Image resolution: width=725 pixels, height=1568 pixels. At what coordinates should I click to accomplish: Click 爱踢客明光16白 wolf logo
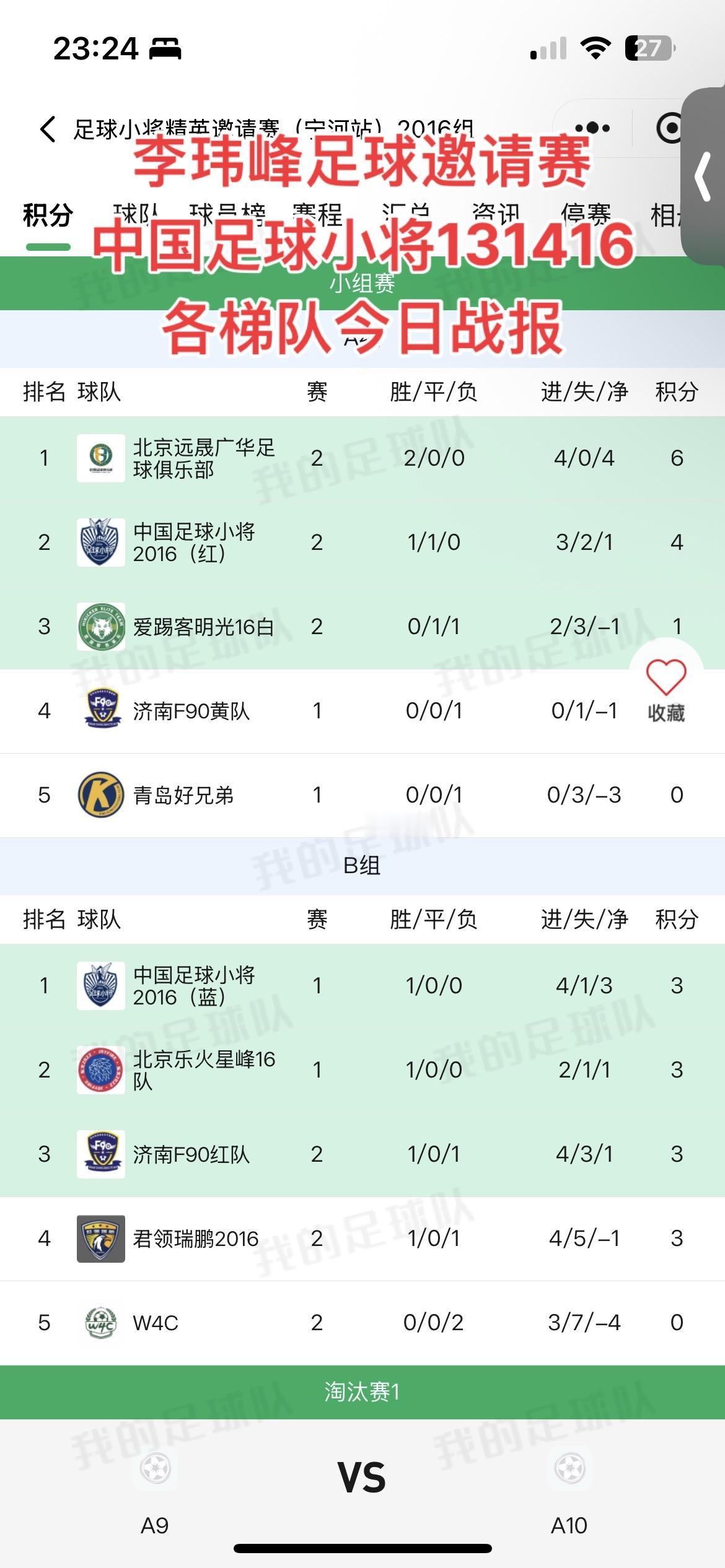tap(101, 627)
